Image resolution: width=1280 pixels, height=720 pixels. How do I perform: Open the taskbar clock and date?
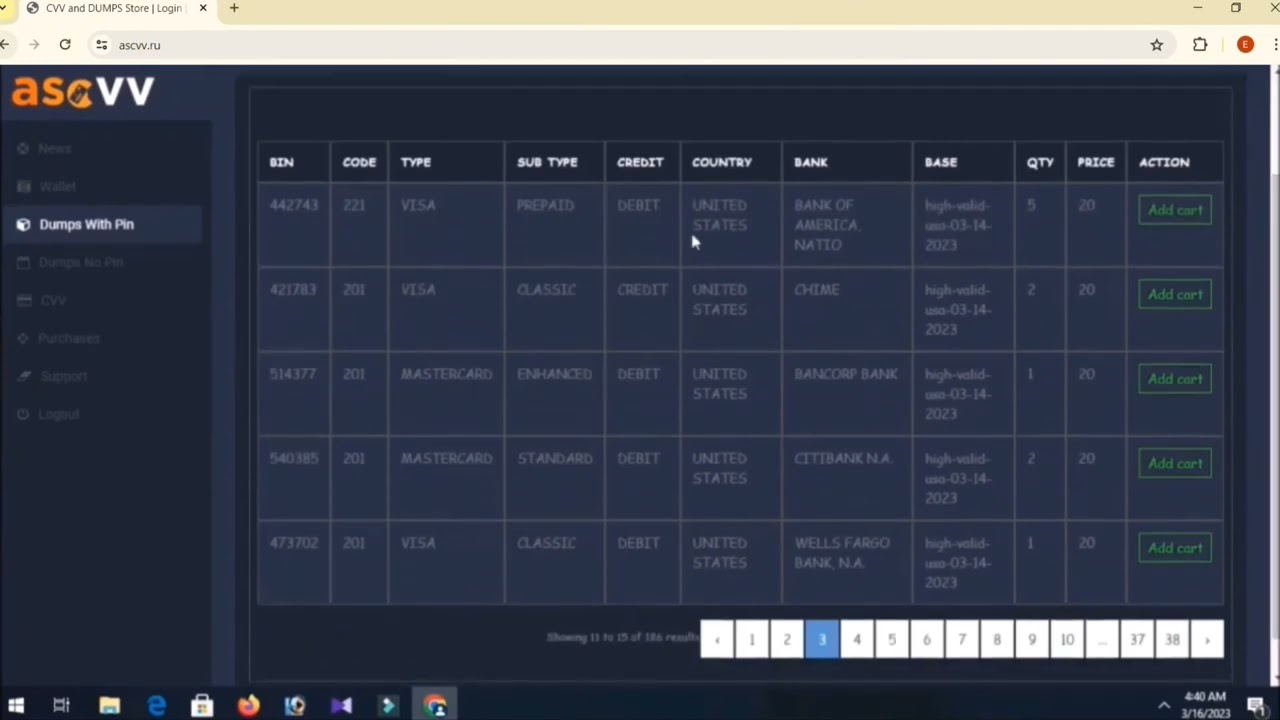click(1204, 705)
